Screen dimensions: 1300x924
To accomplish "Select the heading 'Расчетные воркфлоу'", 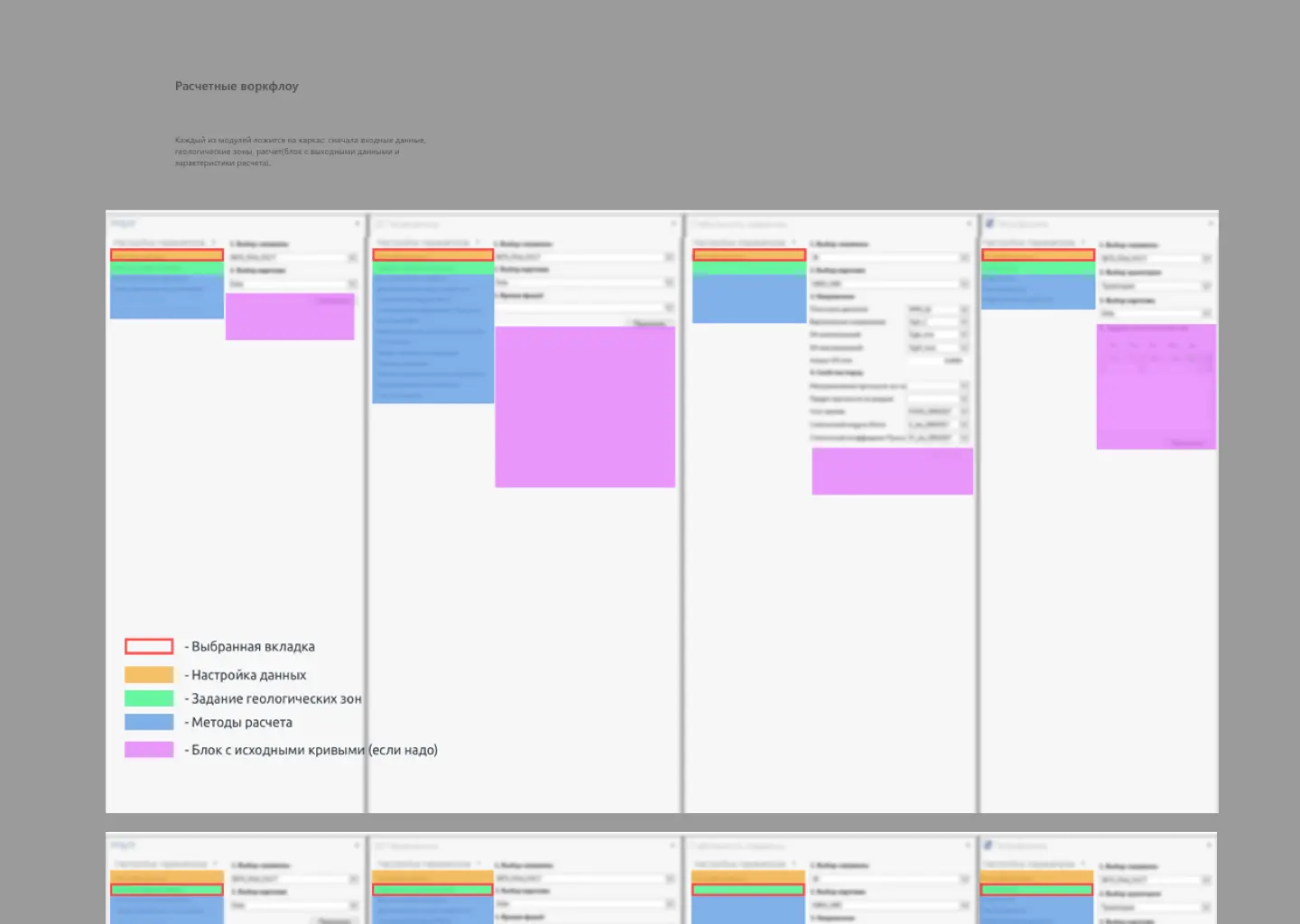I will 237,87.
